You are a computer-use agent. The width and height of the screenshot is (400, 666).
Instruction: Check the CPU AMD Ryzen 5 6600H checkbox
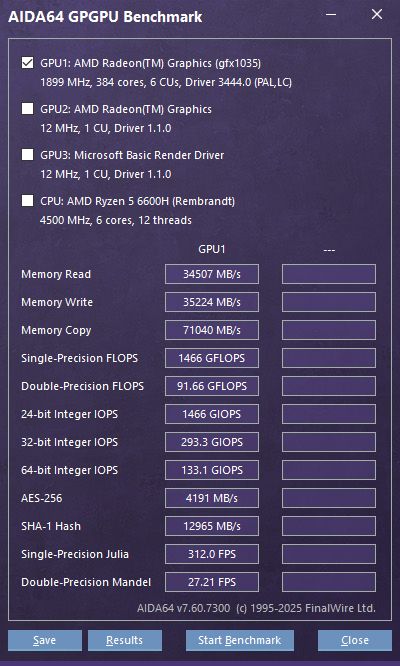pos(28,201)
